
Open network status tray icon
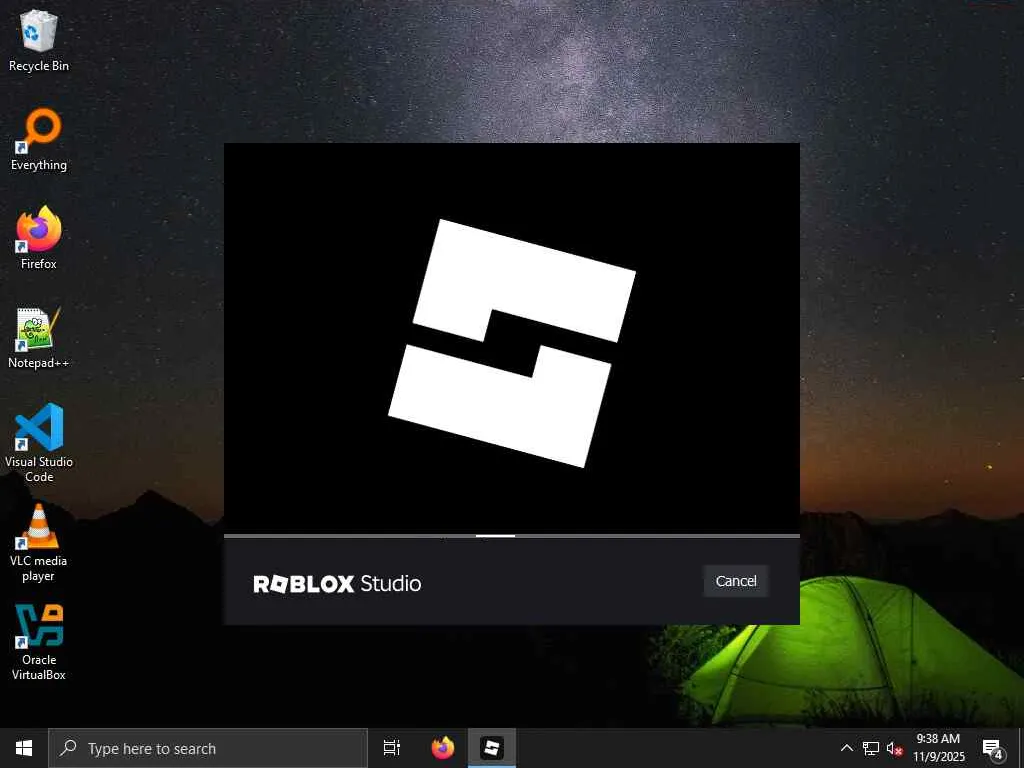click(871, 748)
